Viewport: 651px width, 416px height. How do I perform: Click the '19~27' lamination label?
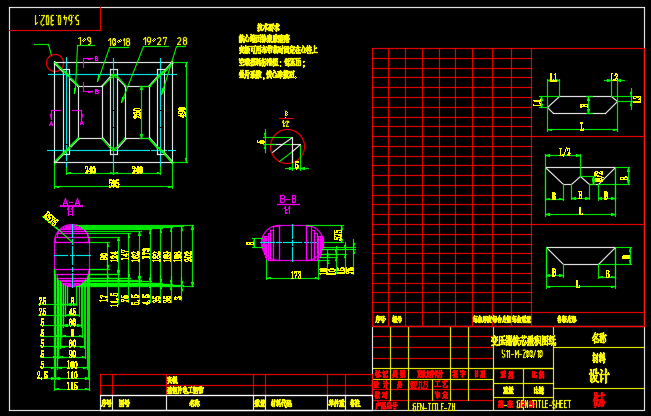[155, 41]
